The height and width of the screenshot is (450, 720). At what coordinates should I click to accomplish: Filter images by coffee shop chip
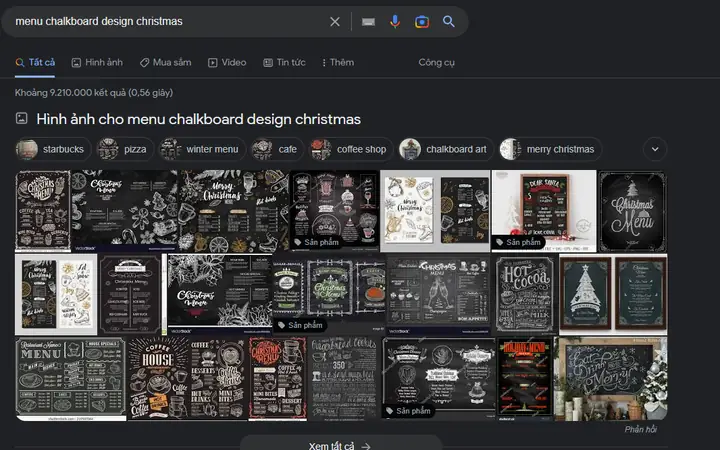[350, 149]
